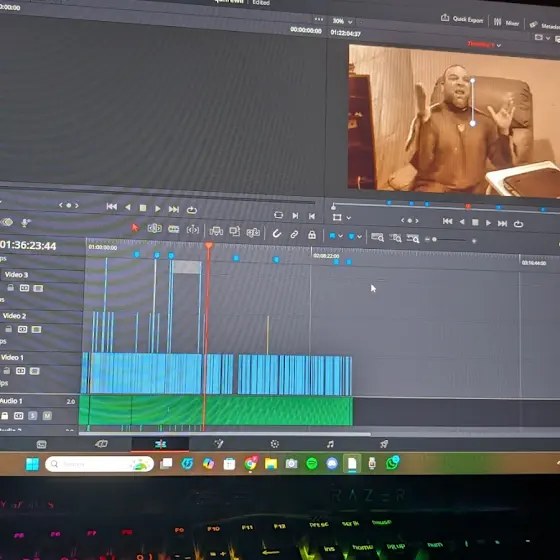
Task: Play the timeline viewer in reverse
Action: tap(462, 222)
